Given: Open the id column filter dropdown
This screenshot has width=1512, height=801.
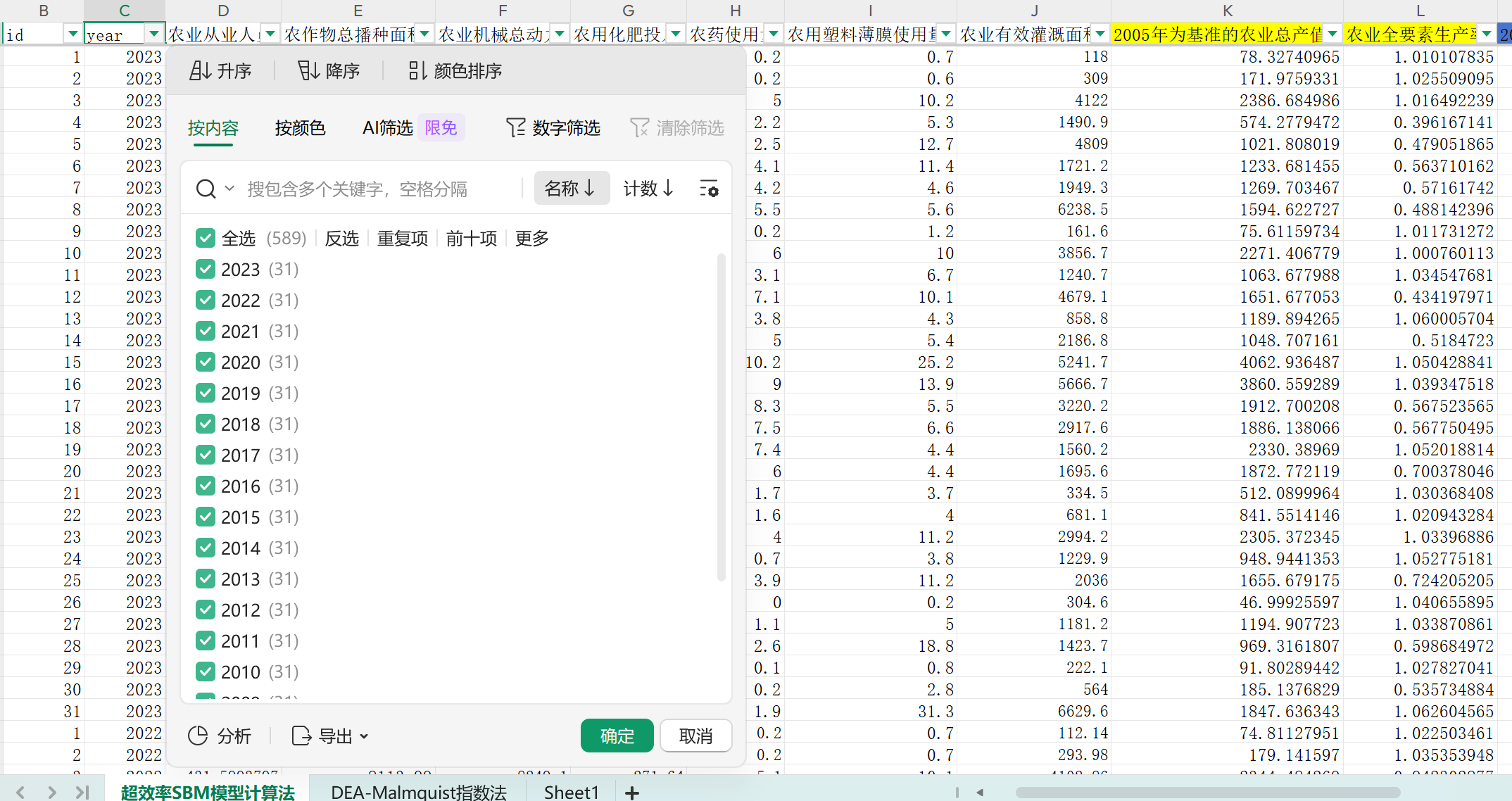Looking at the screenshot, I should tap(73, 33).
